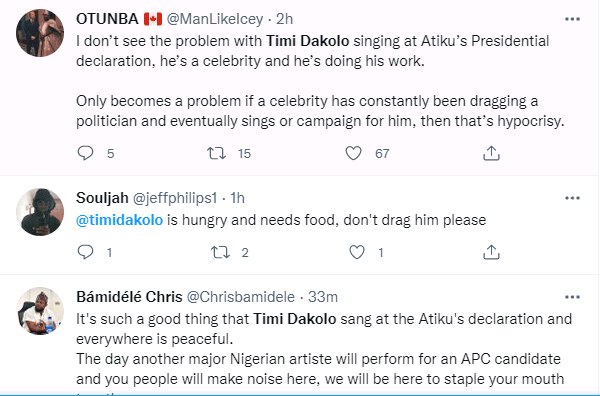
Task: Like Souljah's tweet with 1 like
Action: pyautogui.click(x=357, y=252)
